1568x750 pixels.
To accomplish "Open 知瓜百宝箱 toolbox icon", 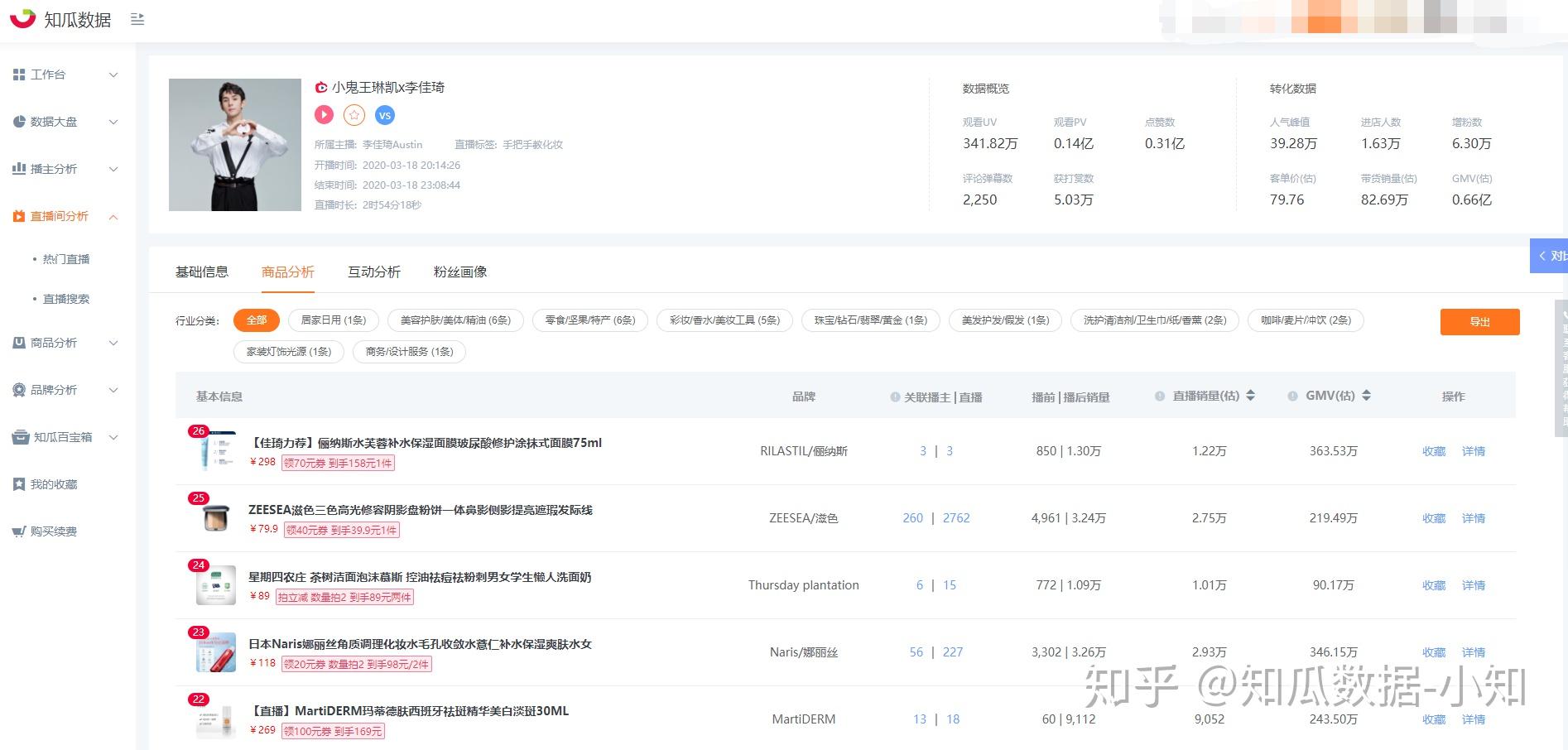I will pyautogui.click(x=21, y=437).
